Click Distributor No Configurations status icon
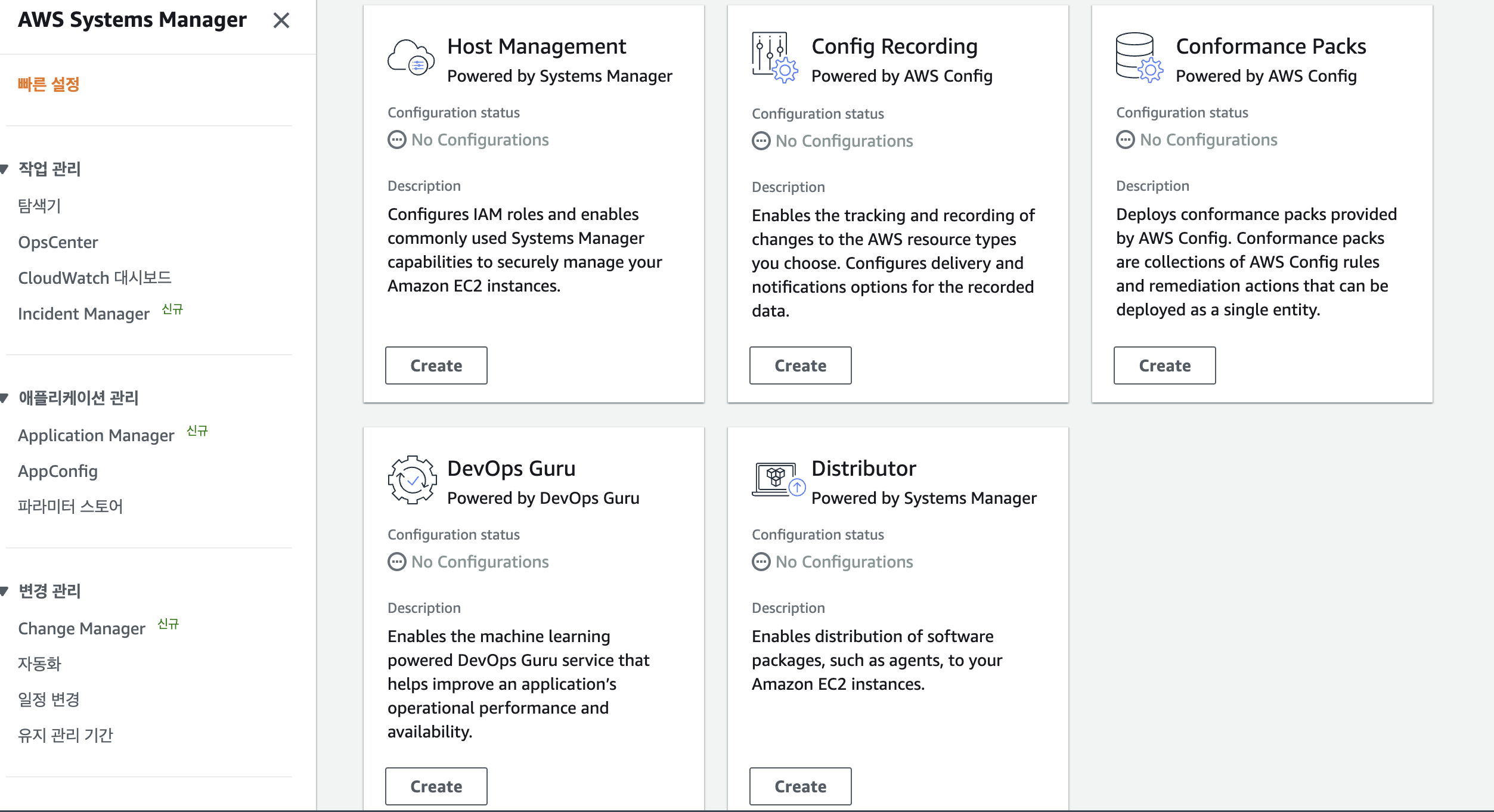The image size is (1494, 812). 761,562
